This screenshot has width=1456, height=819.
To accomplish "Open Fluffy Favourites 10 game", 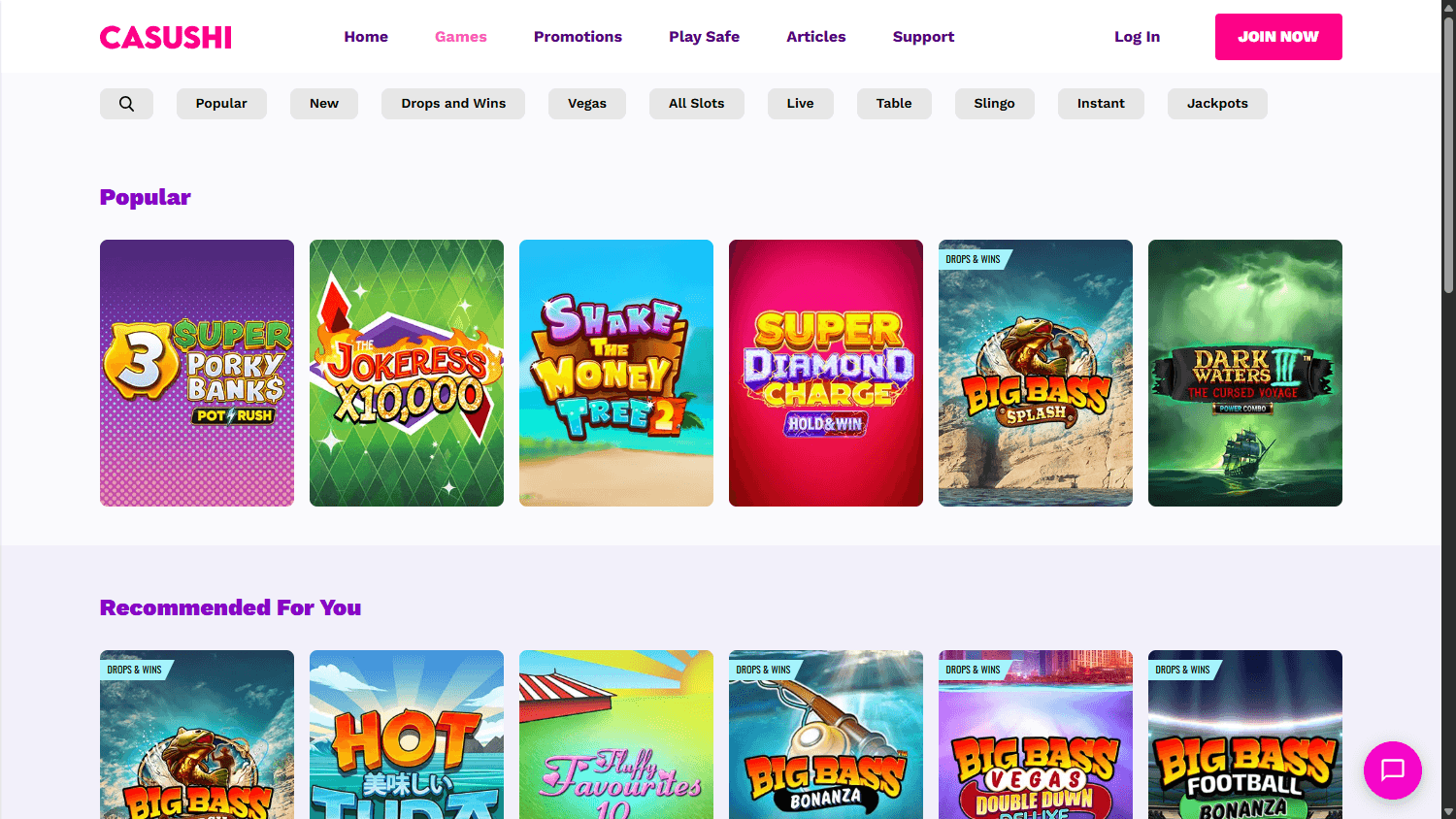I will pos(616,735).
